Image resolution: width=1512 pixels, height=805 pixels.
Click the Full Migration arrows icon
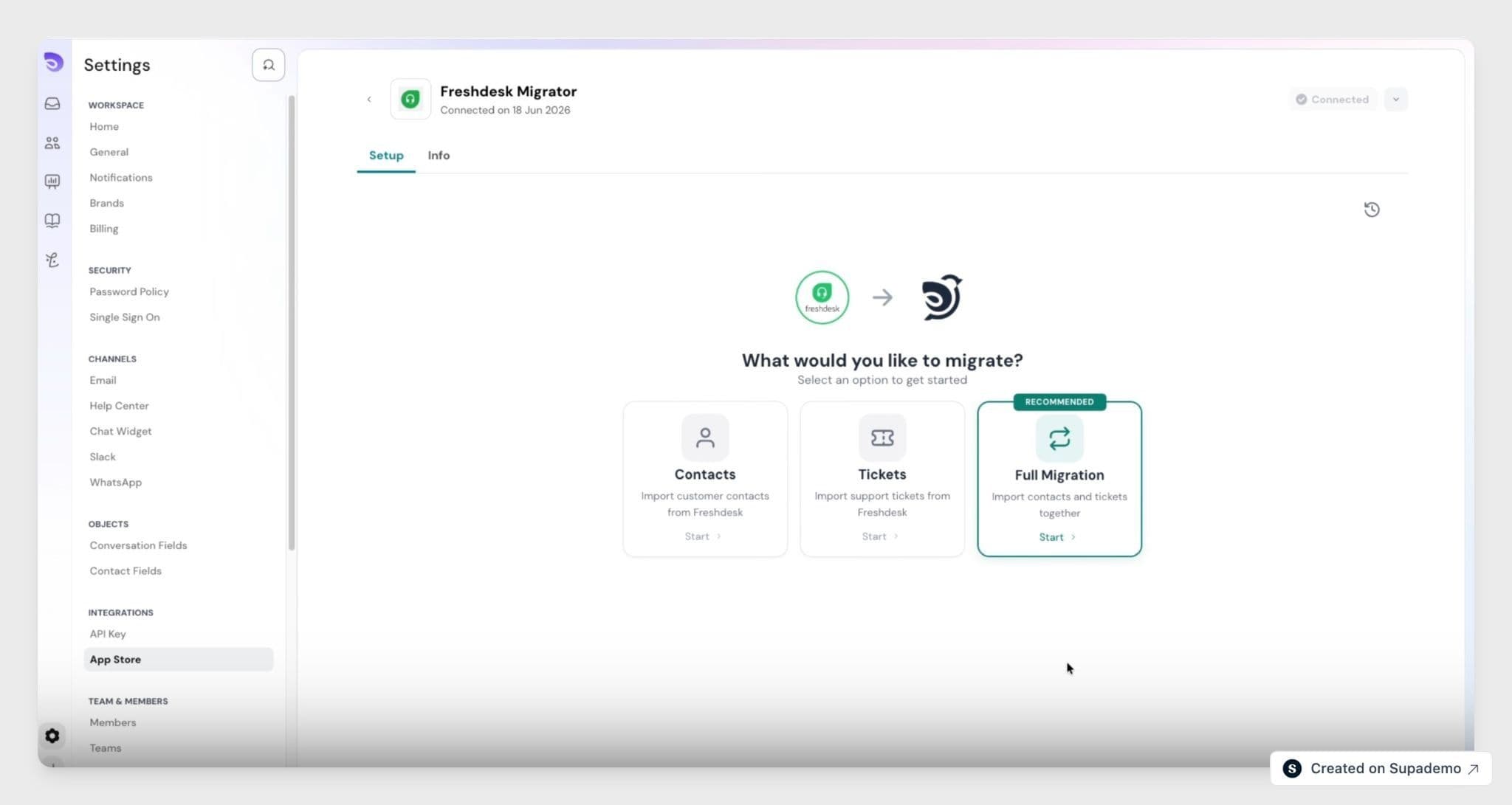point(1059,438)
